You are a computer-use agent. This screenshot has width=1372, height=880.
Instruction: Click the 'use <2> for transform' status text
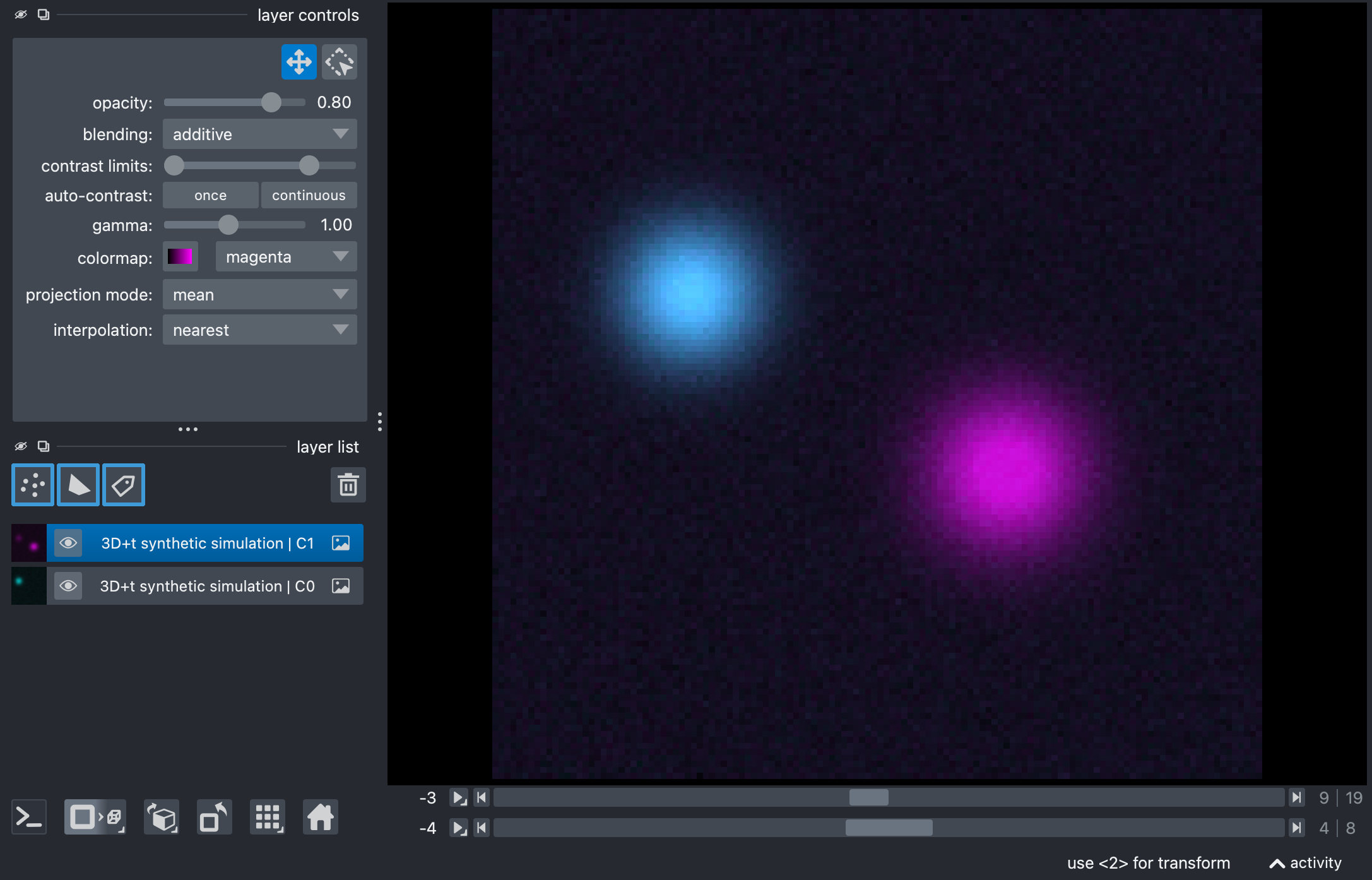[x=1149, y=863]
